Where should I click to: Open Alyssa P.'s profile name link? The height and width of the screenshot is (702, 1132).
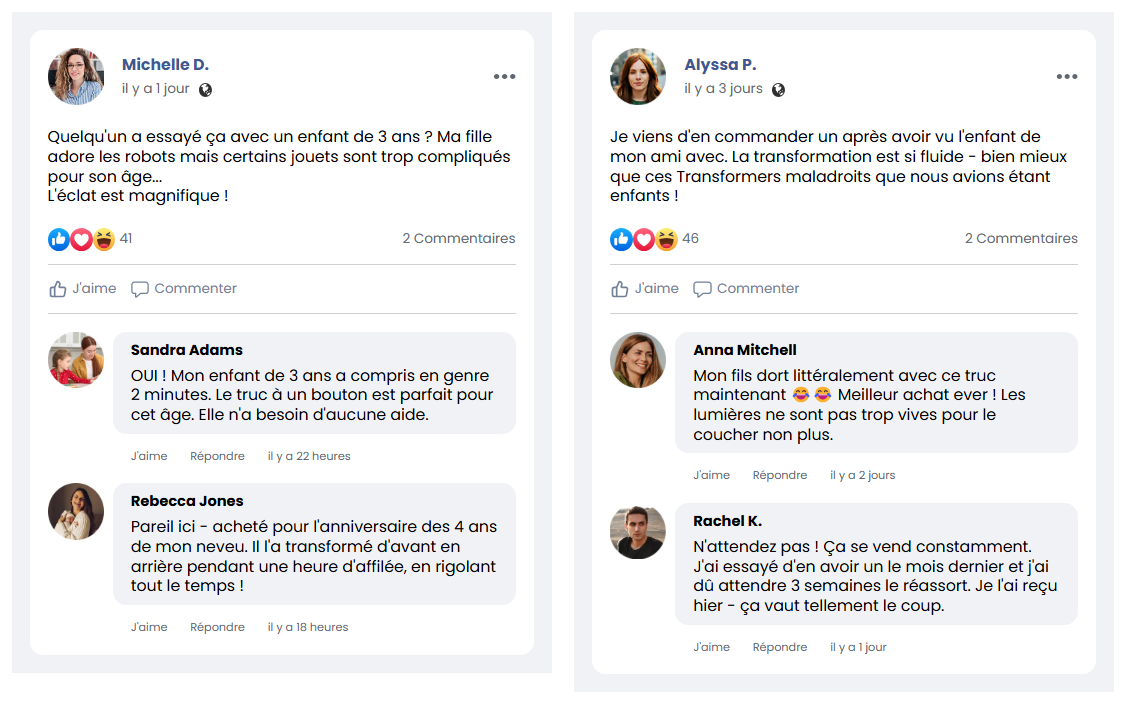[x=720, y=65]
